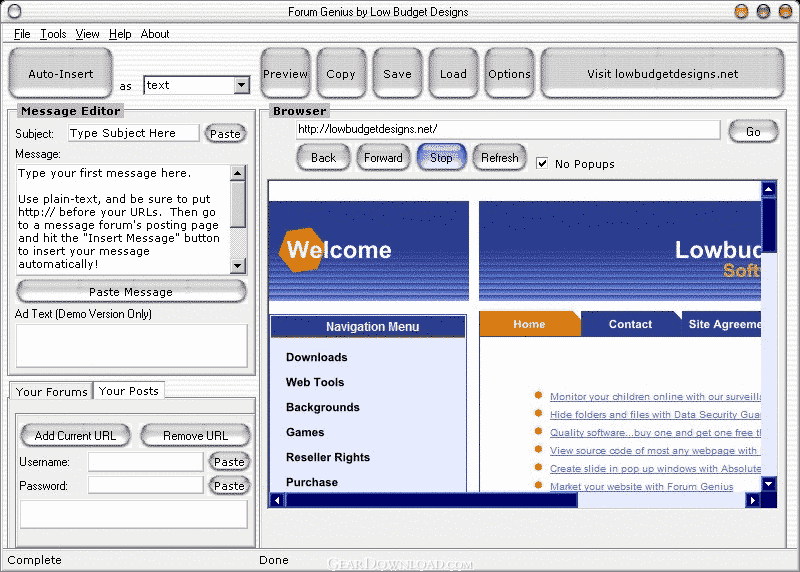Switch to the Your Posts tab
Screen dimensions: 800x572
coord(129,390)
